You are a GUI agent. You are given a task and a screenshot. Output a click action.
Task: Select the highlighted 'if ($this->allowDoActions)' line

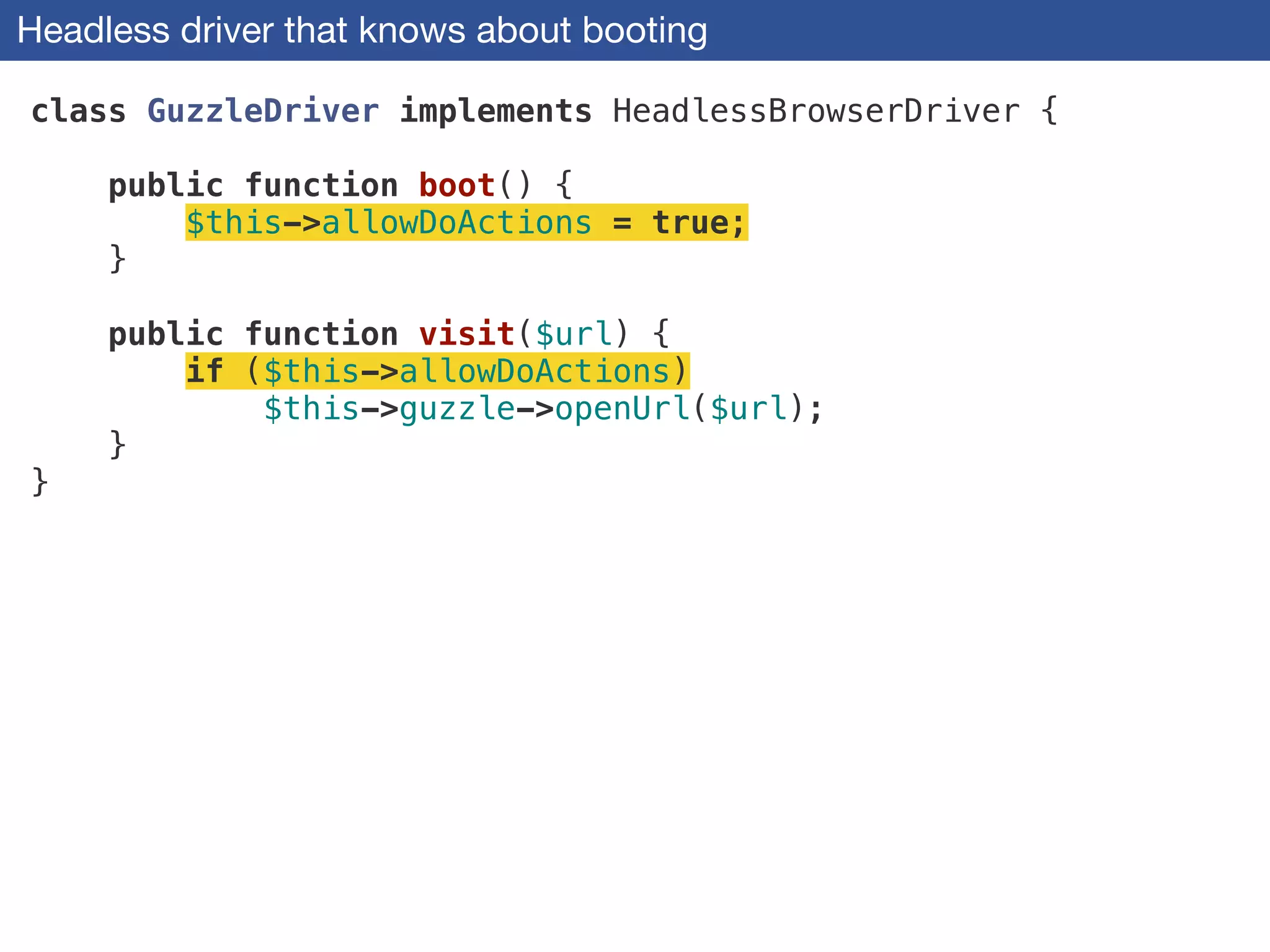point(437,371)
